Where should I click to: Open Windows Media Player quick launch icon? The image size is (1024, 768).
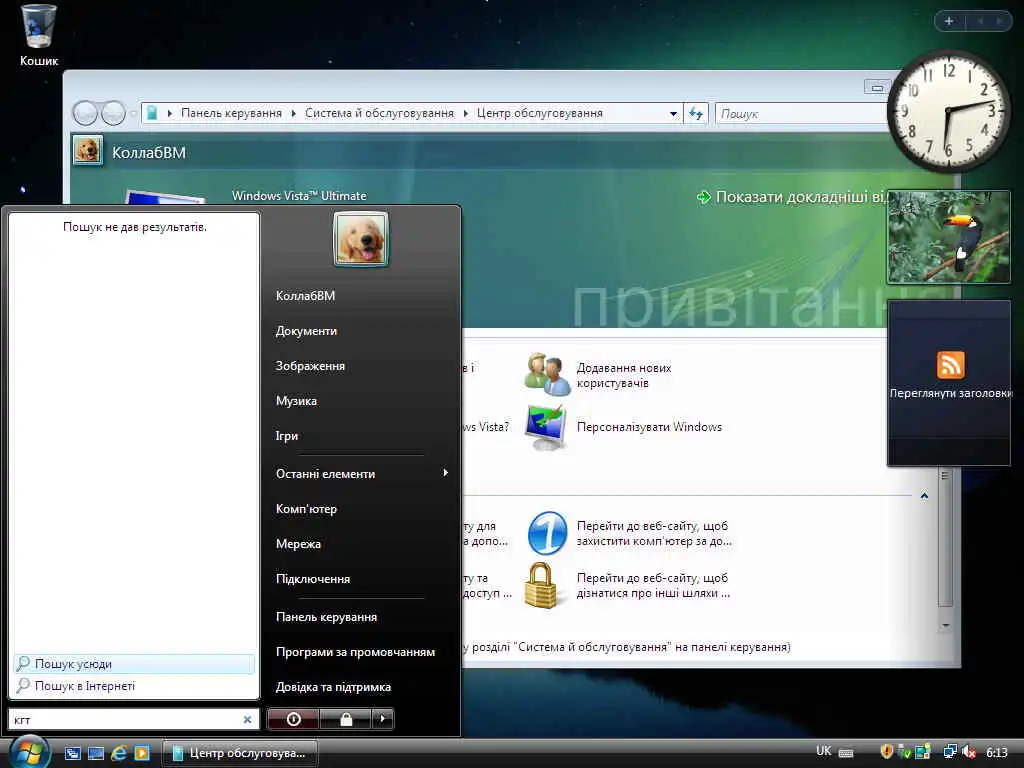tap(142, 753)
